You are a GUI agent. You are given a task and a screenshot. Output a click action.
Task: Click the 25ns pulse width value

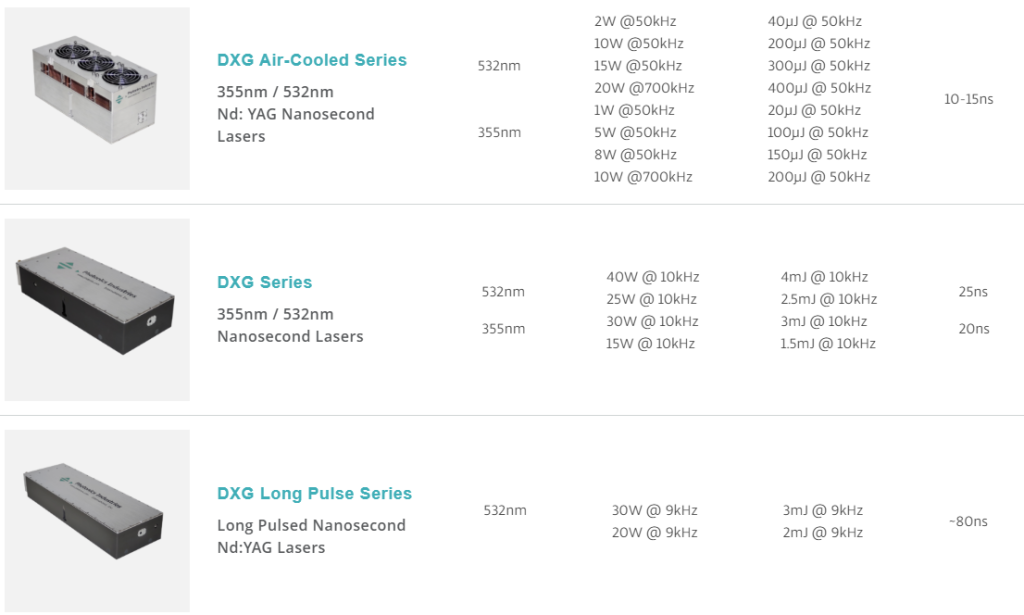[x=973, y=292]
